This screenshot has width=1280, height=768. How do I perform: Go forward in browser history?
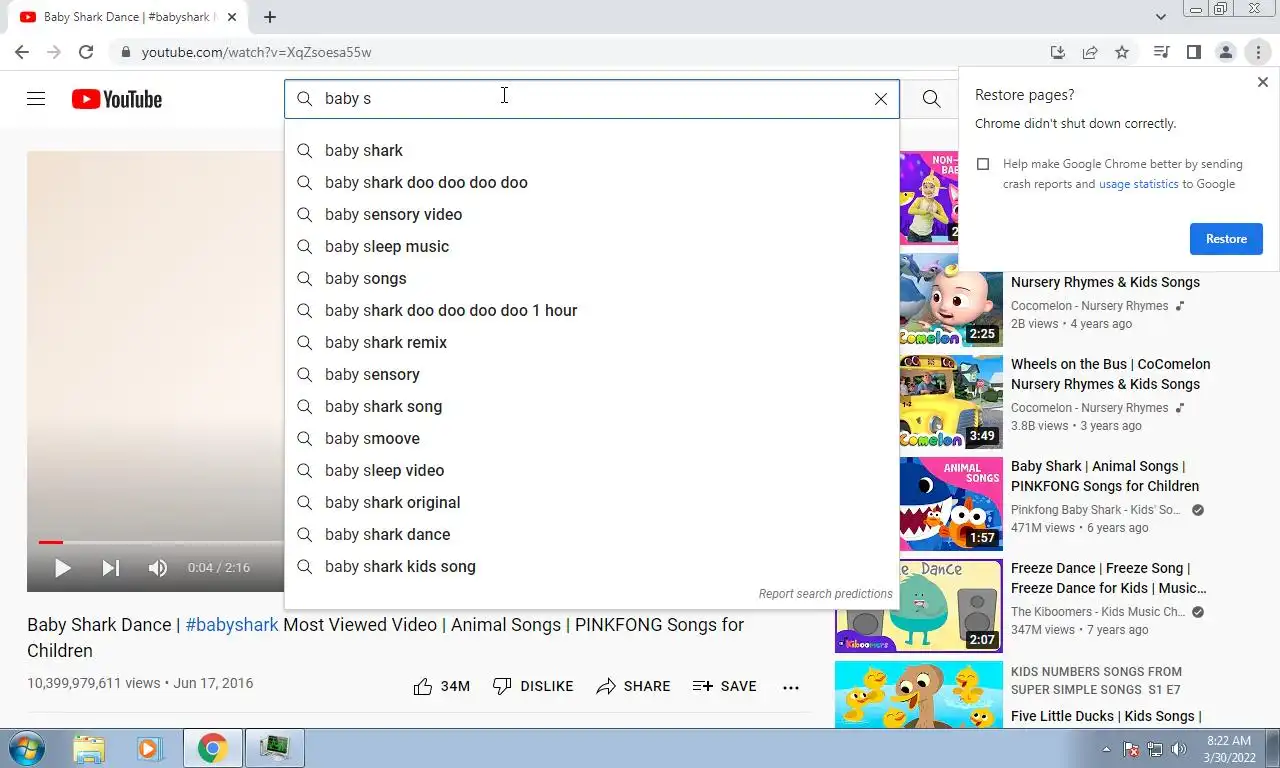click(54, 52)
